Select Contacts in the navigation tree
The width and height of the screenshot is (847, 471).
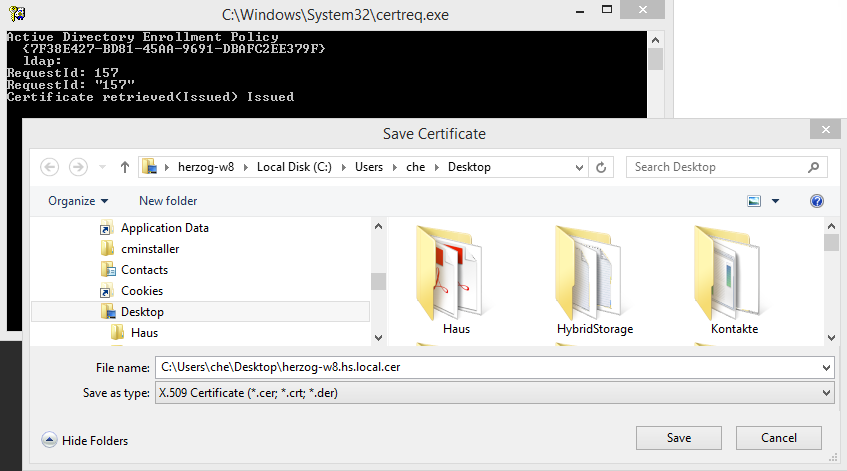tap(144, 270)
